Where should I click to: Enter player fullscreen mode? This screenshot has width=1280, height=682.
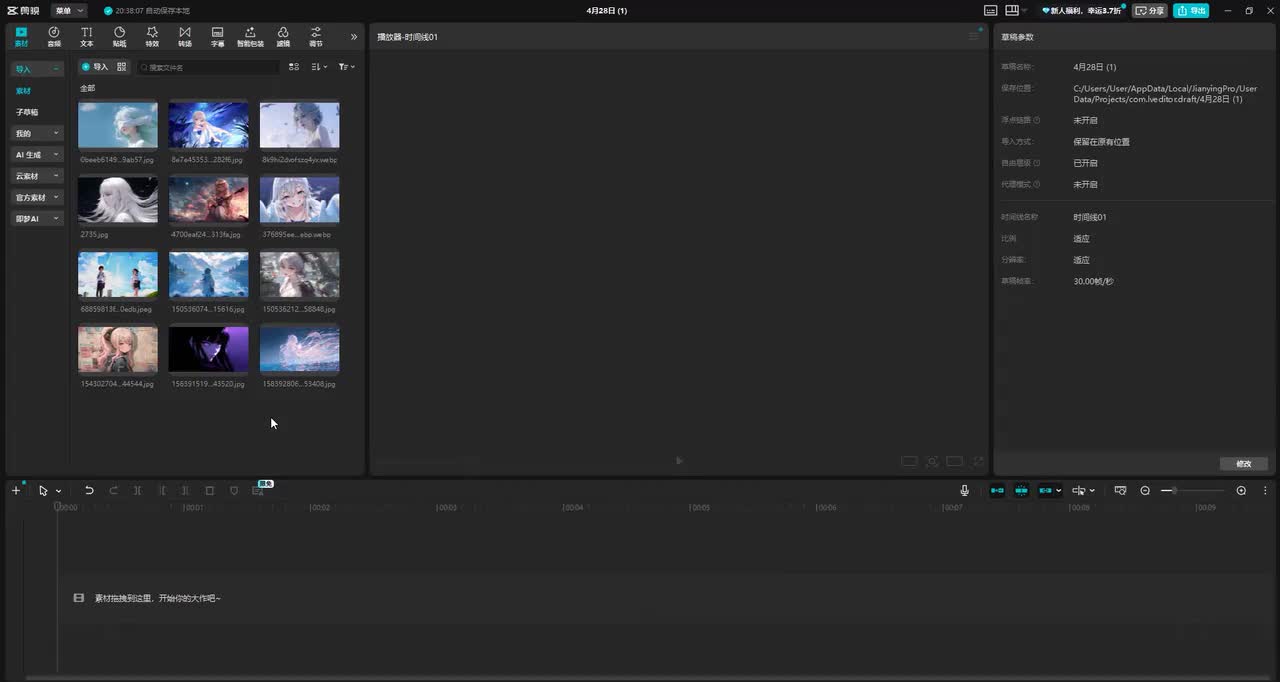tap(979, 461)
